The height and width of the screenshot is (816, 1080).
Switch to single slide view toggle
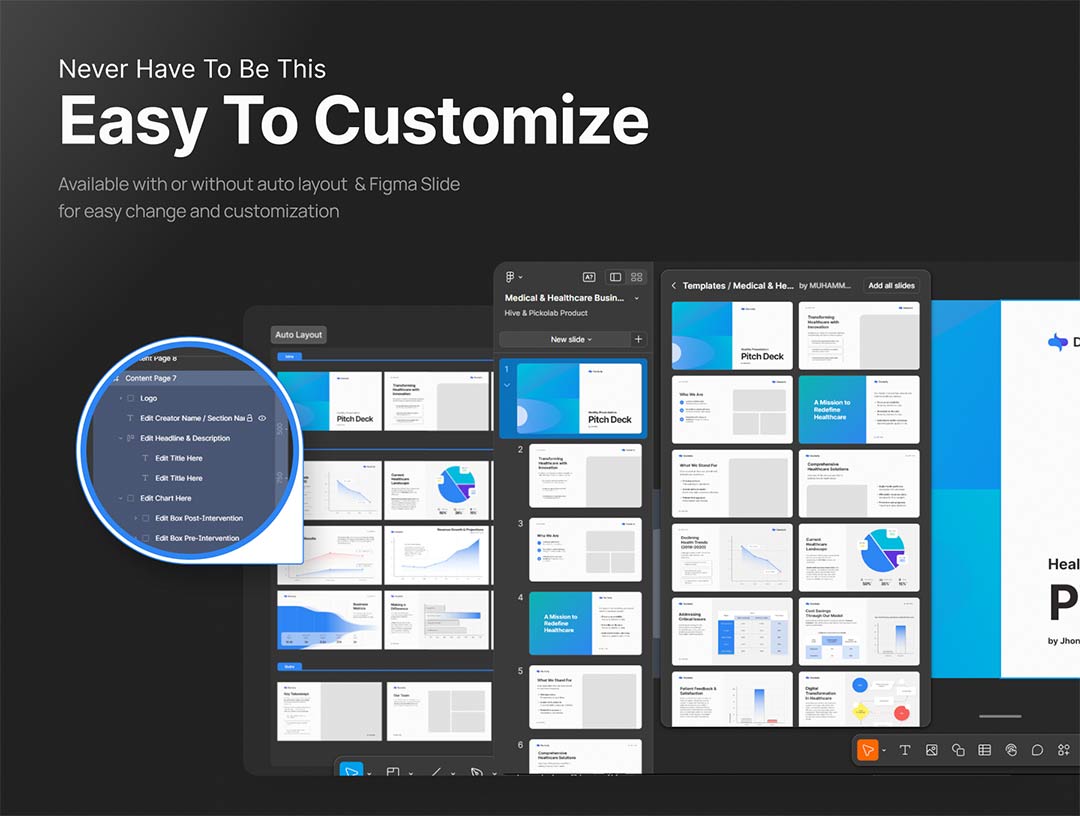[x=615, y=277]
